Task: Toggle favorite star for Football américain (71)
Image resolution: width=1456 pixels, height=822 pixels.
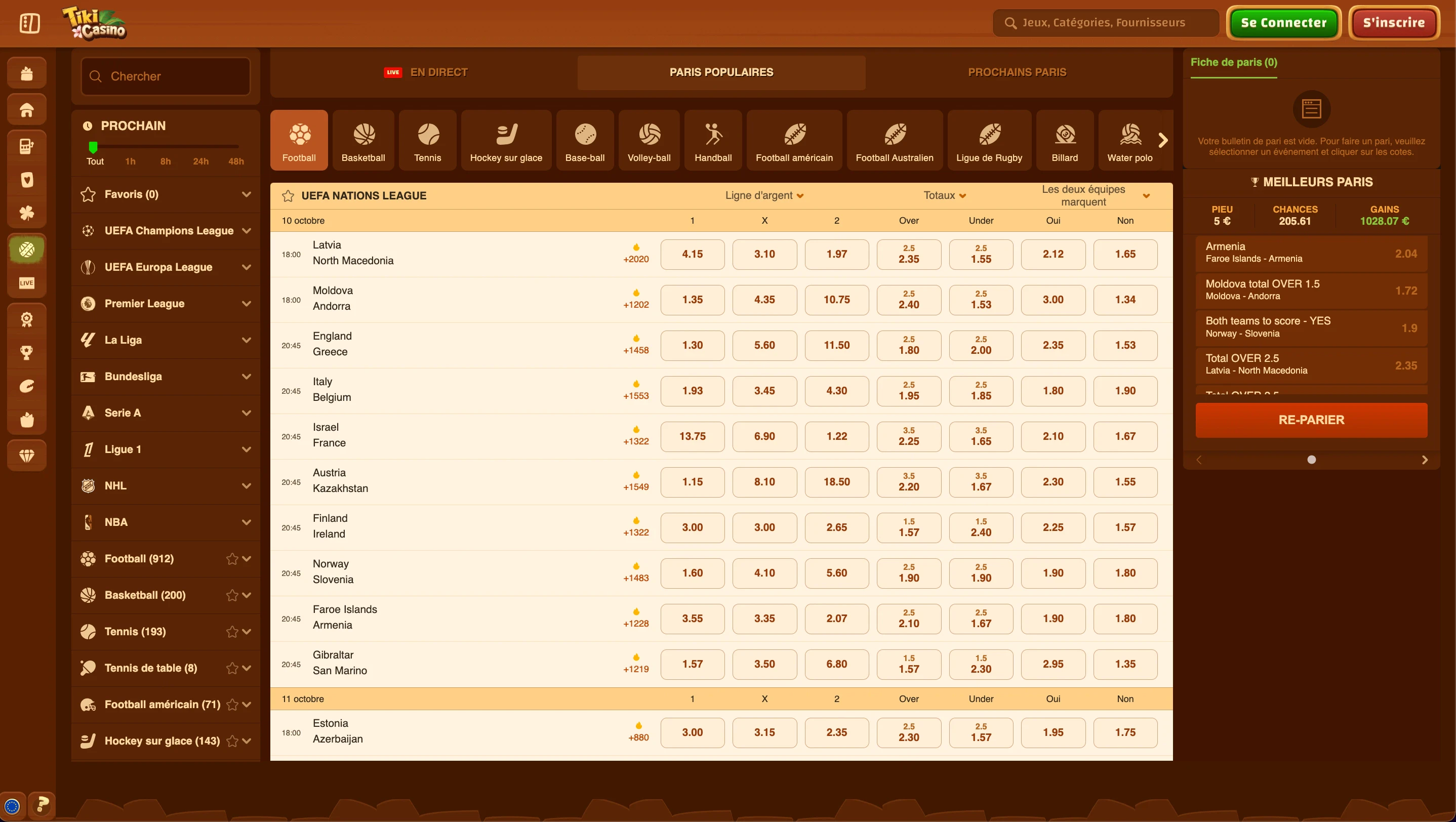Action: tap(232, 705)
